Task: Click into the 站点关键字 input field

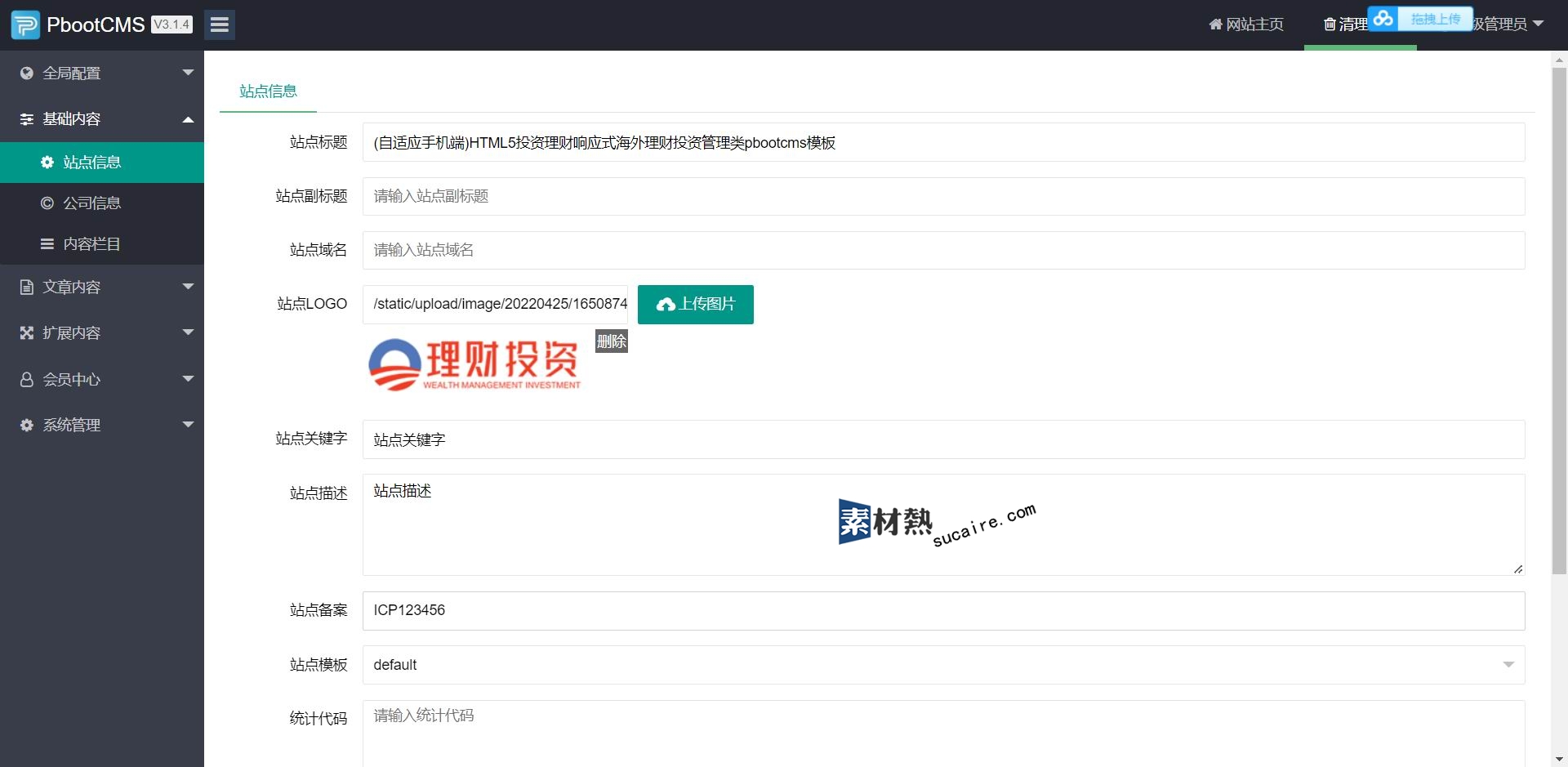Action: [943, 439]
